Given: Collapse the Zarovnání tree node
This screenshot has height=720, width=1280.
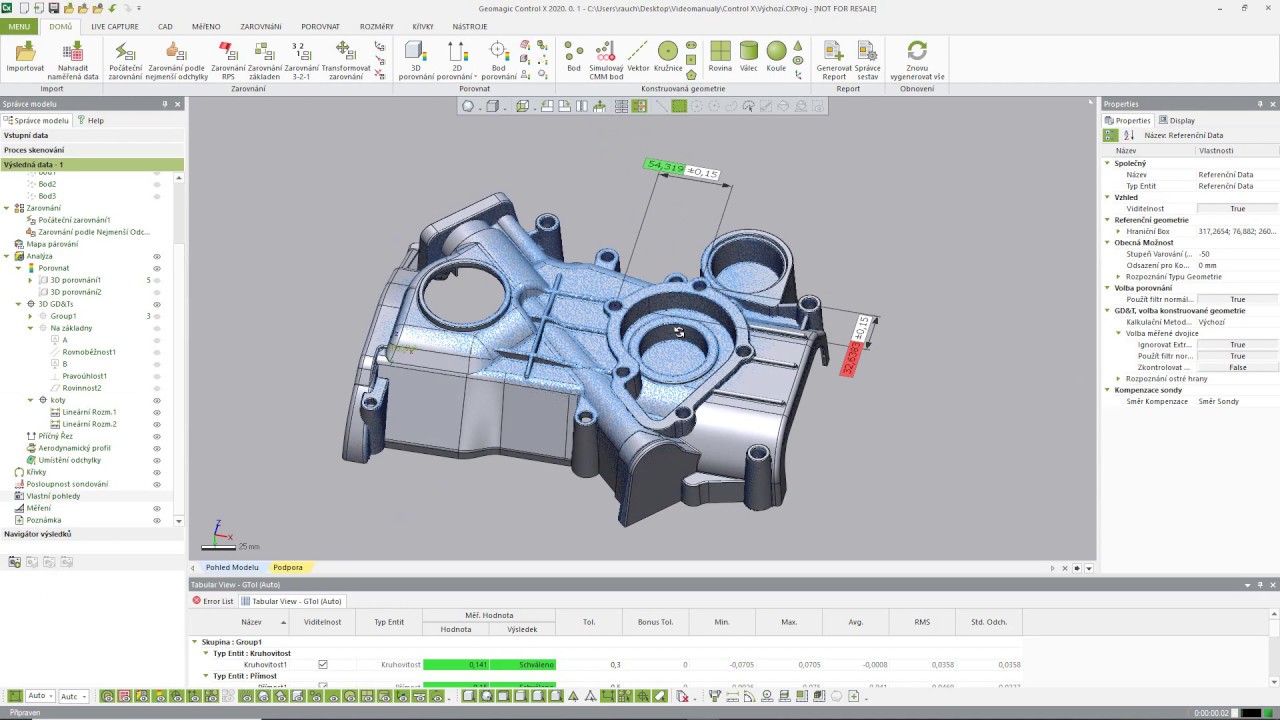Looking at the screenshot, I should pyautogui.click(x=7, y=208).
